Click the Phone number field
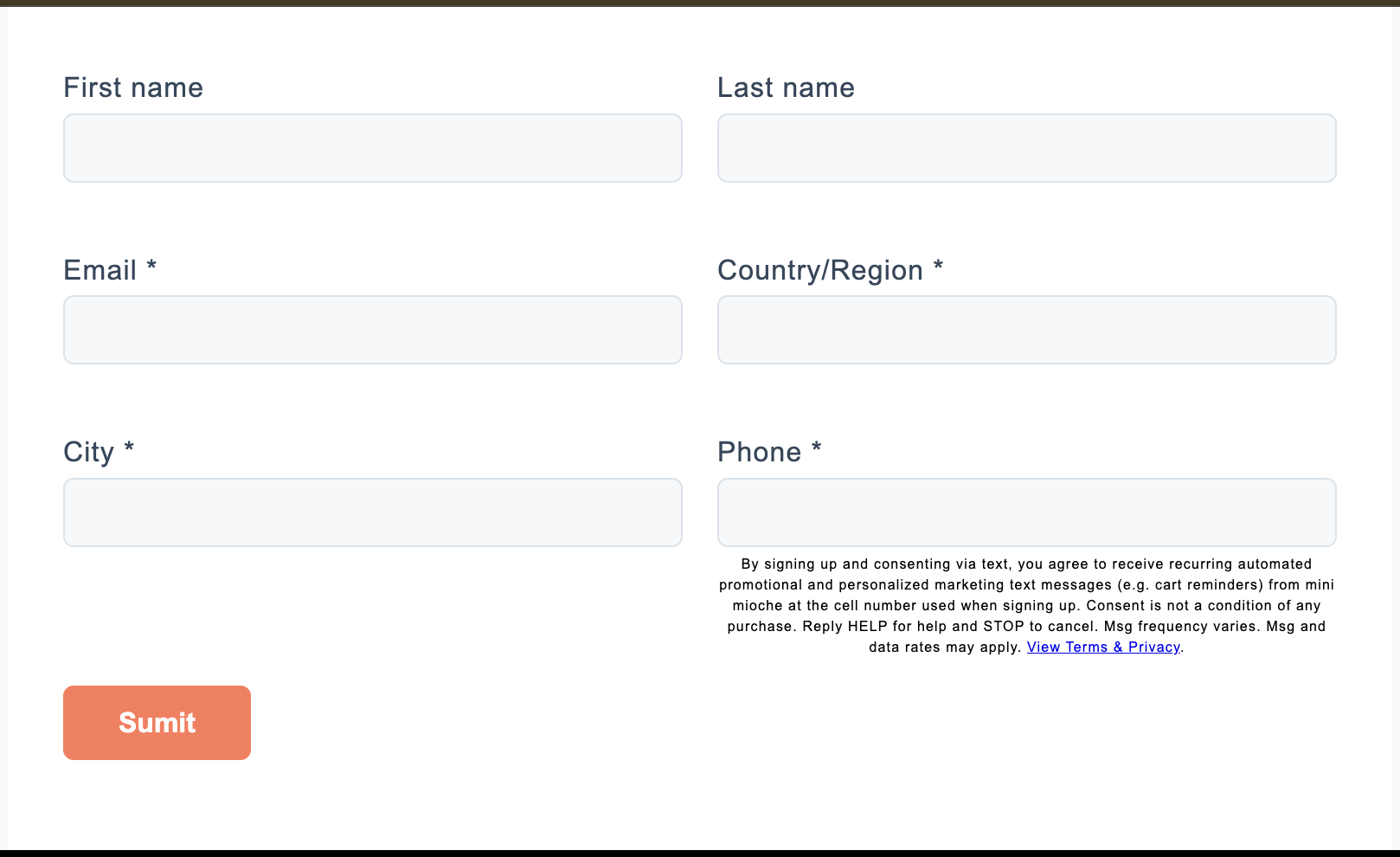Screen dimensions: 1400x857 pyautogui.click(x=1026, y=512)
